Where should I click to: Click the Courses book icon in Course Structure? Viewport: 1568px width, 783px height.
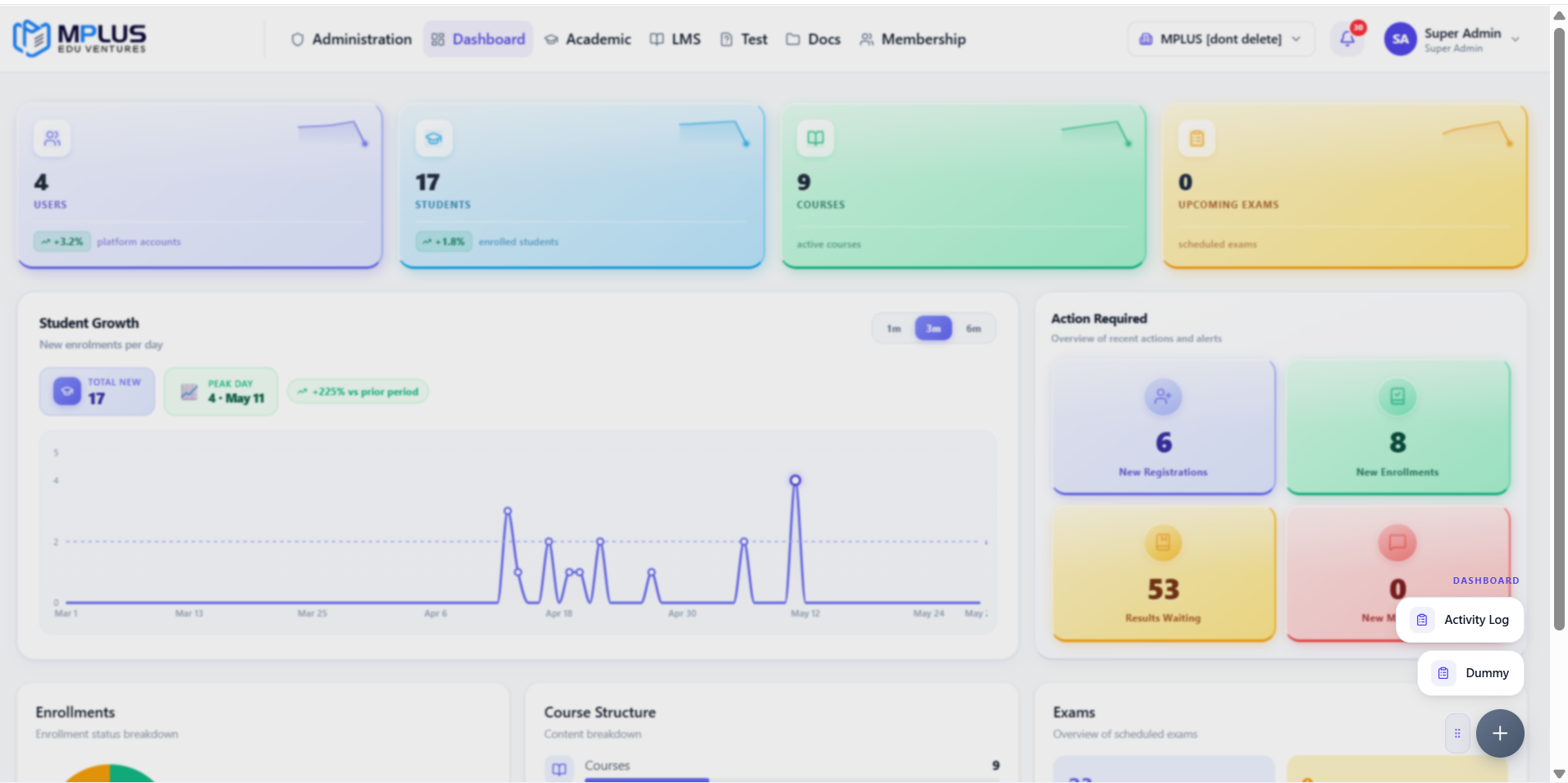pyautogui.click(x=559, y=768)
